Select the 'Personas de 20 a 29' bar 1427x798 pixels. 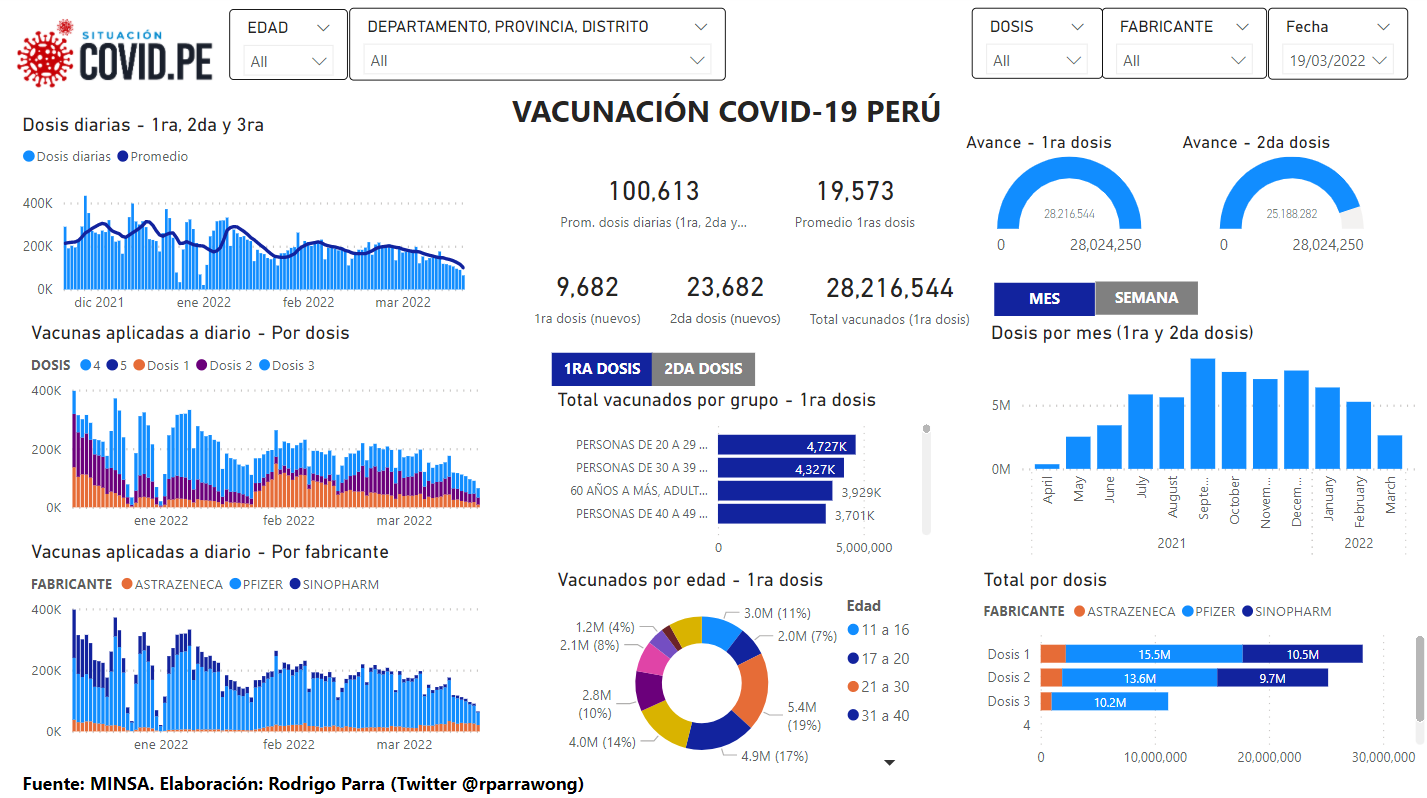point(786,445)
